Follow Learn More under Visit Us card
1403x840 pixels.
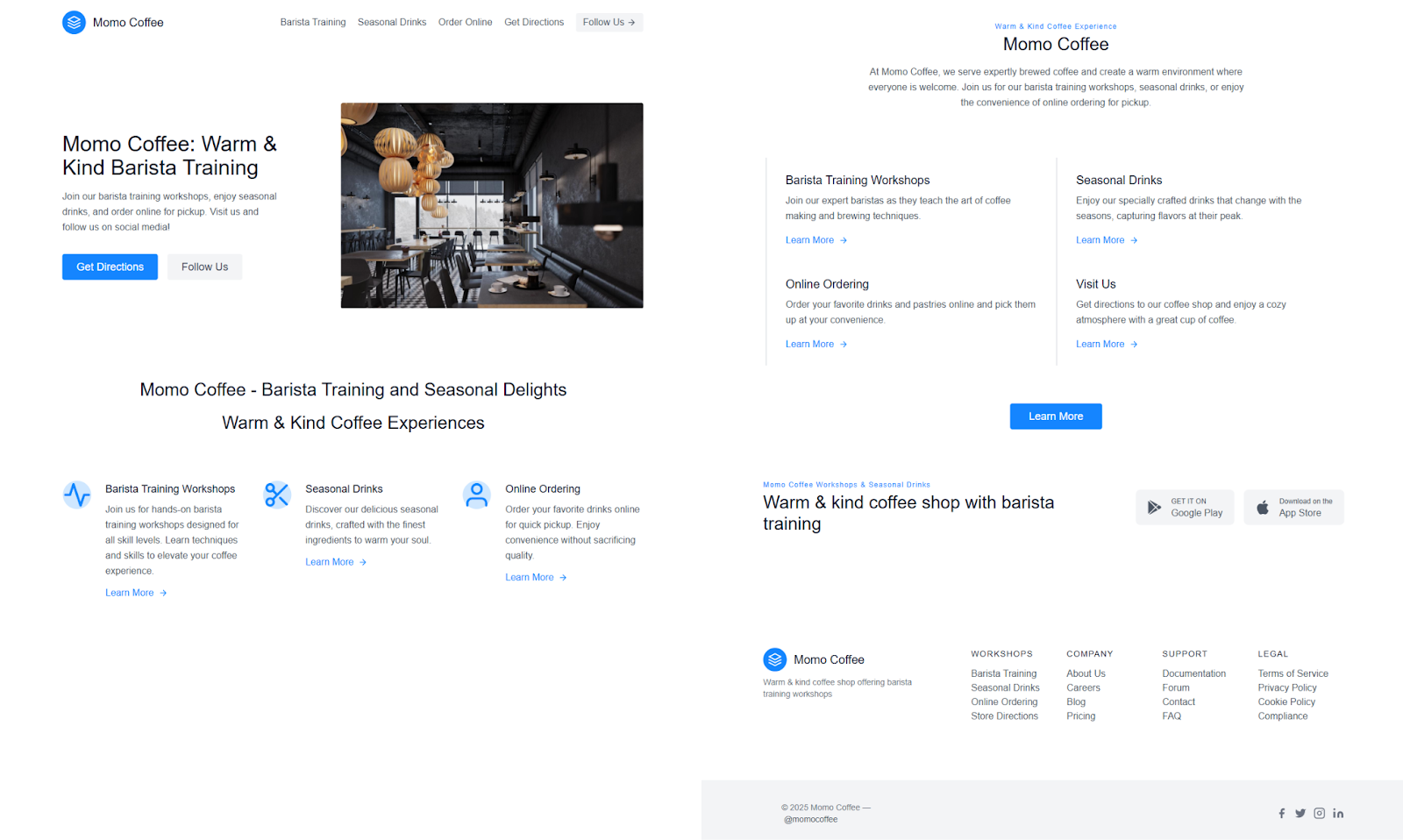point(1107,345)
